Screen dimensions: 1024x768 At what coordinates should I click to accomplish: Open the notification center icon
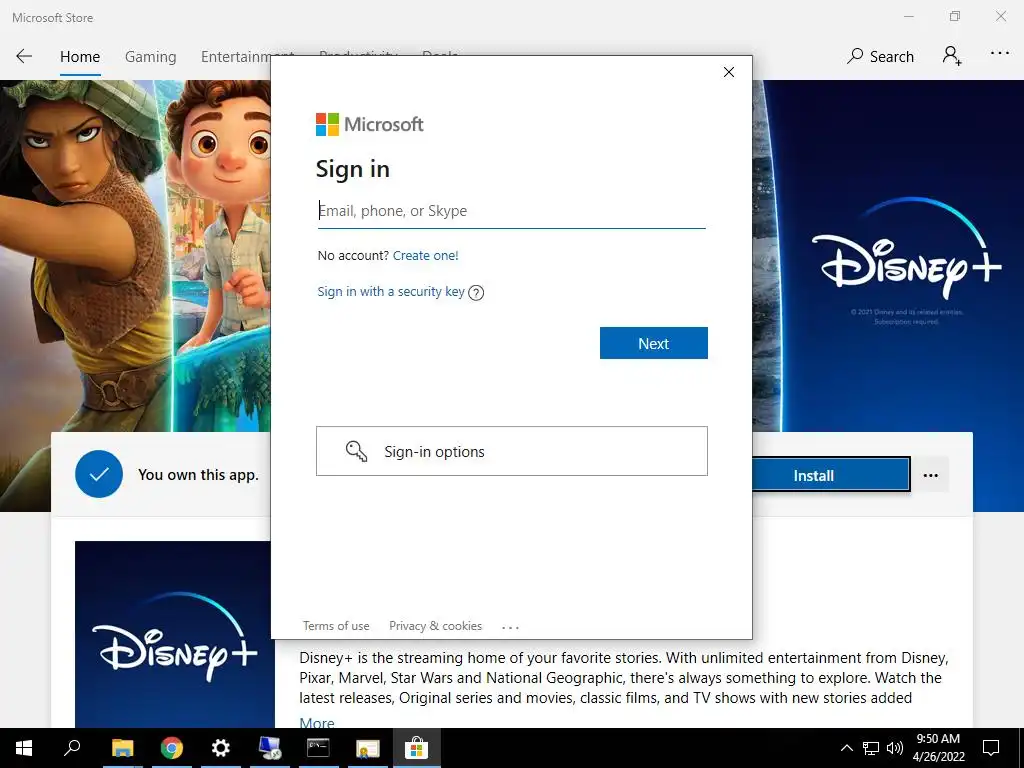click(x=991, y=748)
